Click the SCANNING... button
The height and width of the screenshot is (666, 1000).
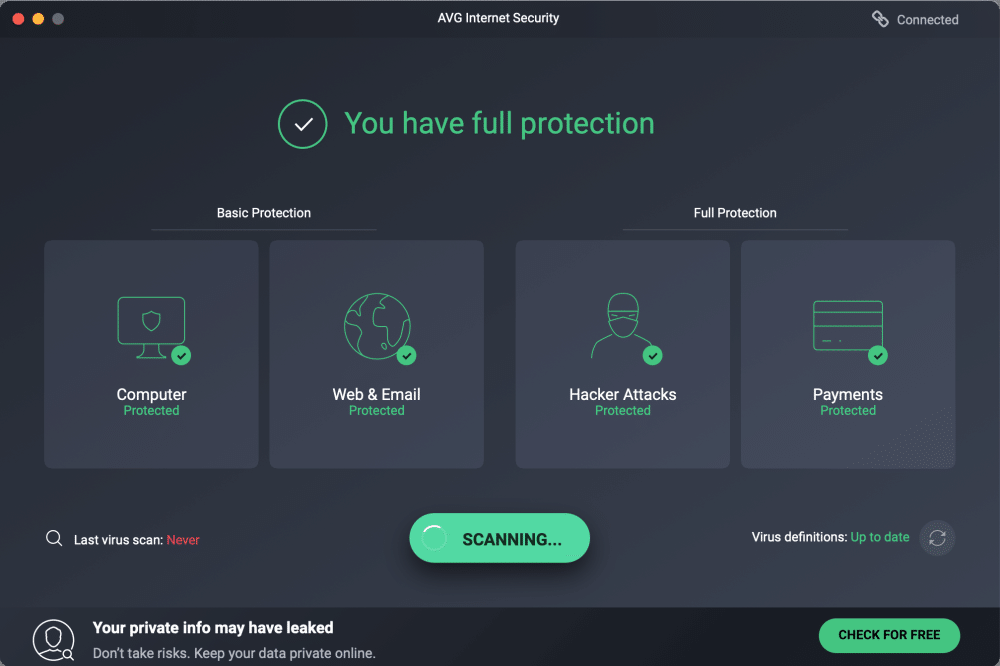coord(499,538)
